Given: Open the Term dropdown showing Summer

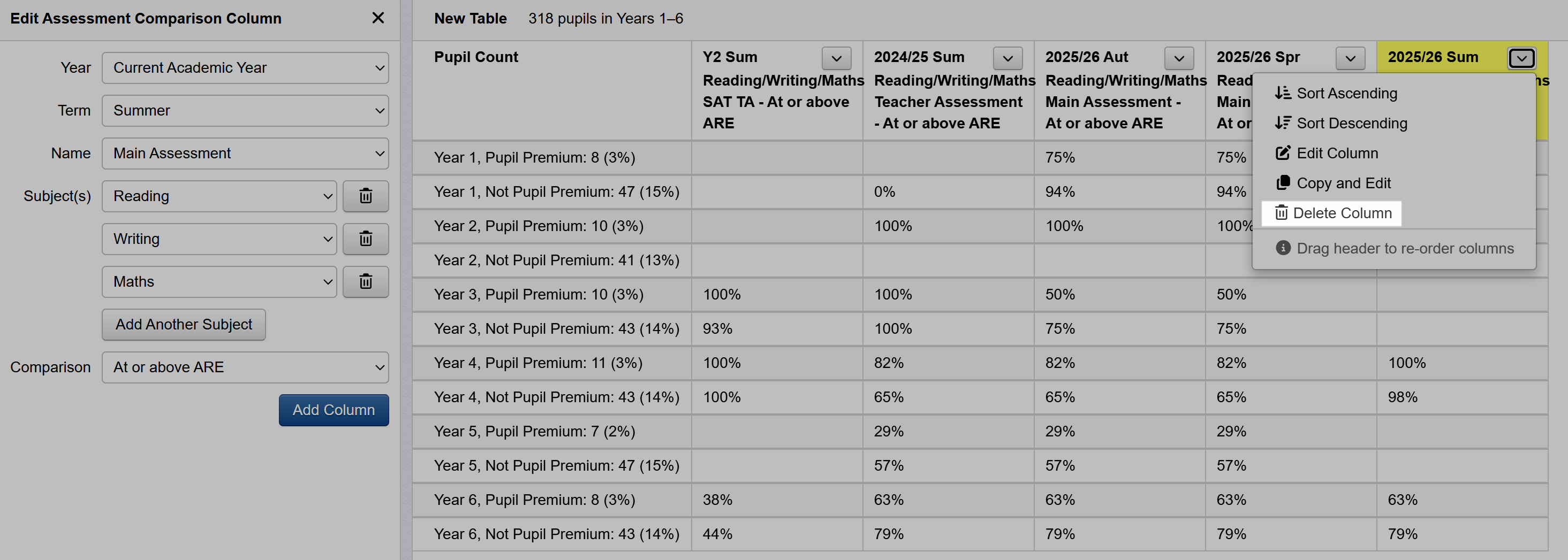Looking at the screenshot, I should point(245,111).
